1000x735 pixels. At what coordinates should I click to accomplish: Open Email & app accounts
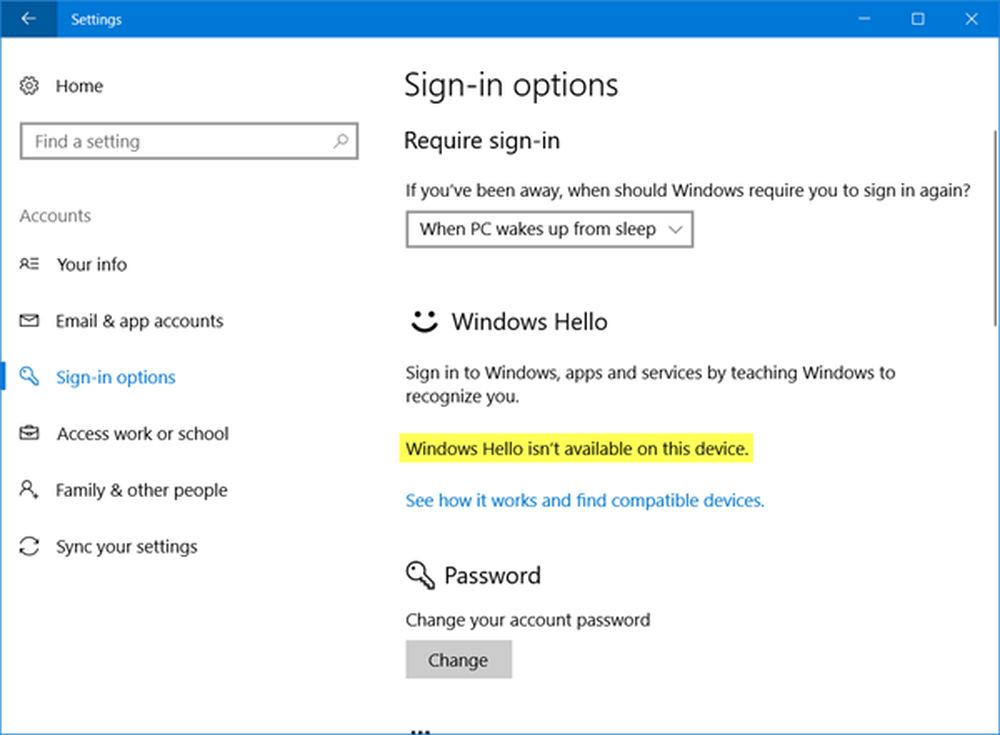139,321
